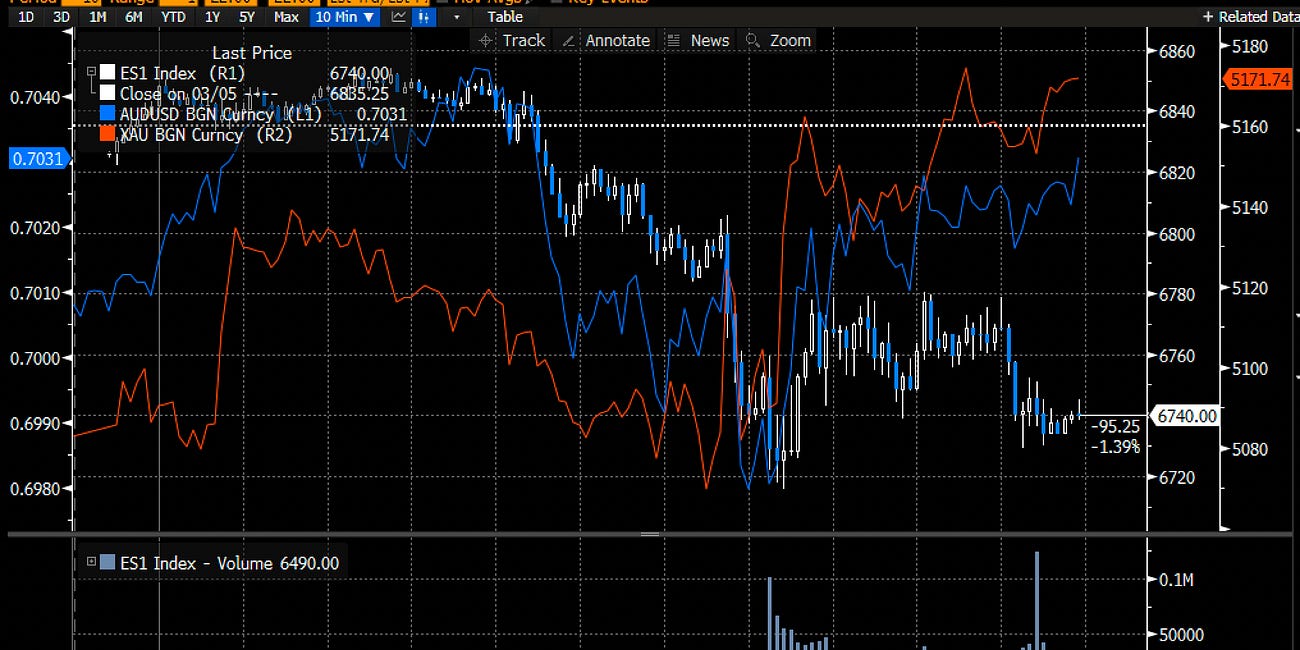Click the 6740.00 last price value in legend
Viewport: 1300px width, 650px height.
pyautogui.click(x=359, y=73)
